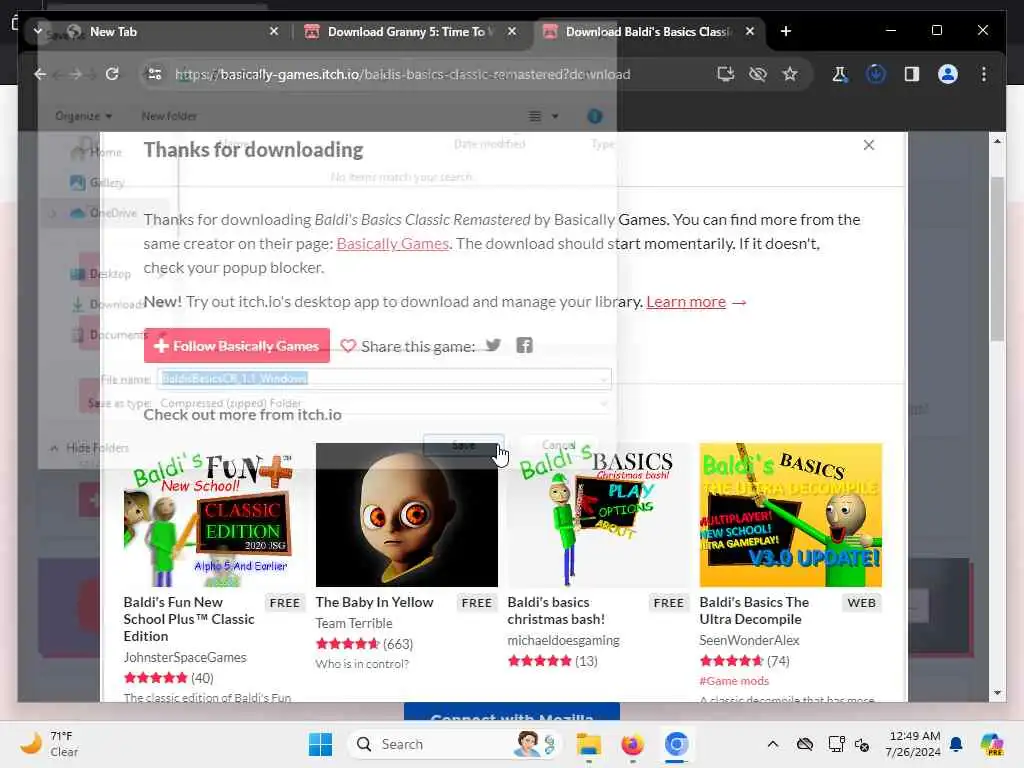Viewport: 1024px width, 768px height.
Task: Open Baldi's Basics The Ultra Decompile title
Action: point(754,611)
